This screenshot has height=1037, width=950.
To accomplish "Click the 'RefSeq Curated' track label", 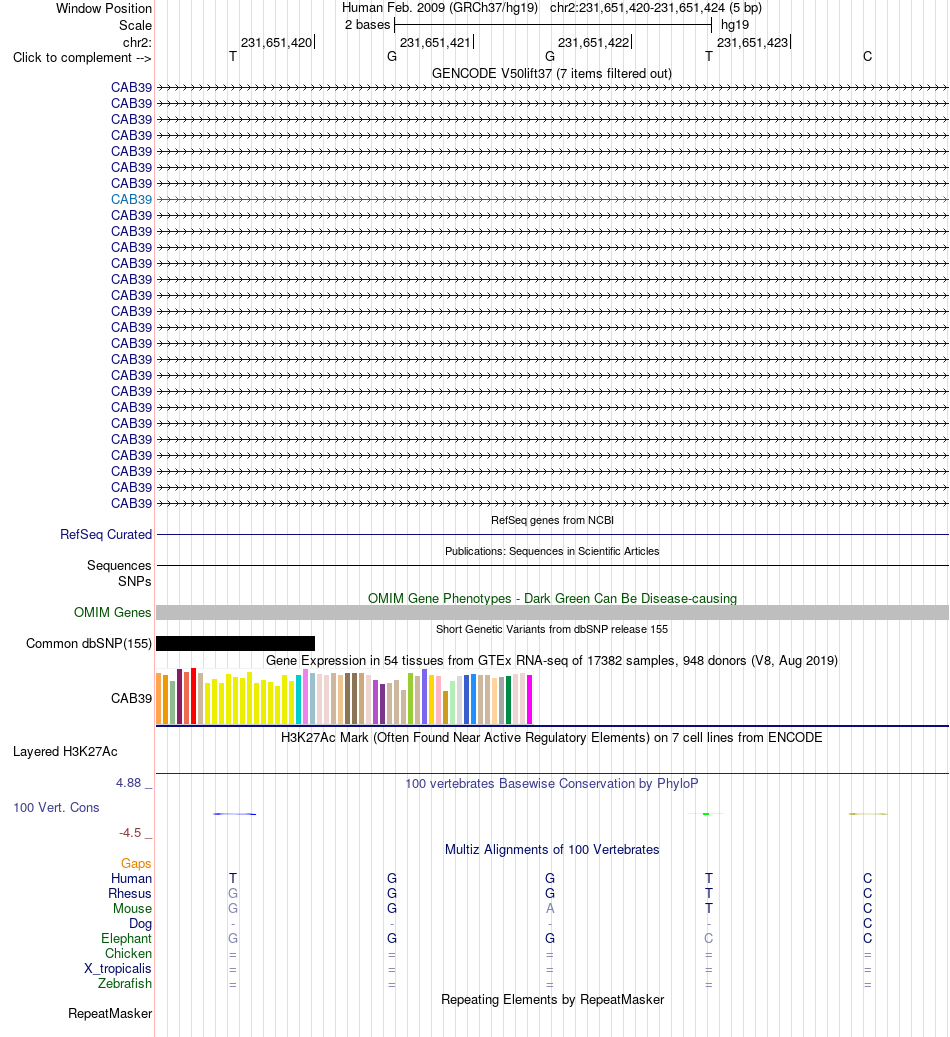I will 106,534.
